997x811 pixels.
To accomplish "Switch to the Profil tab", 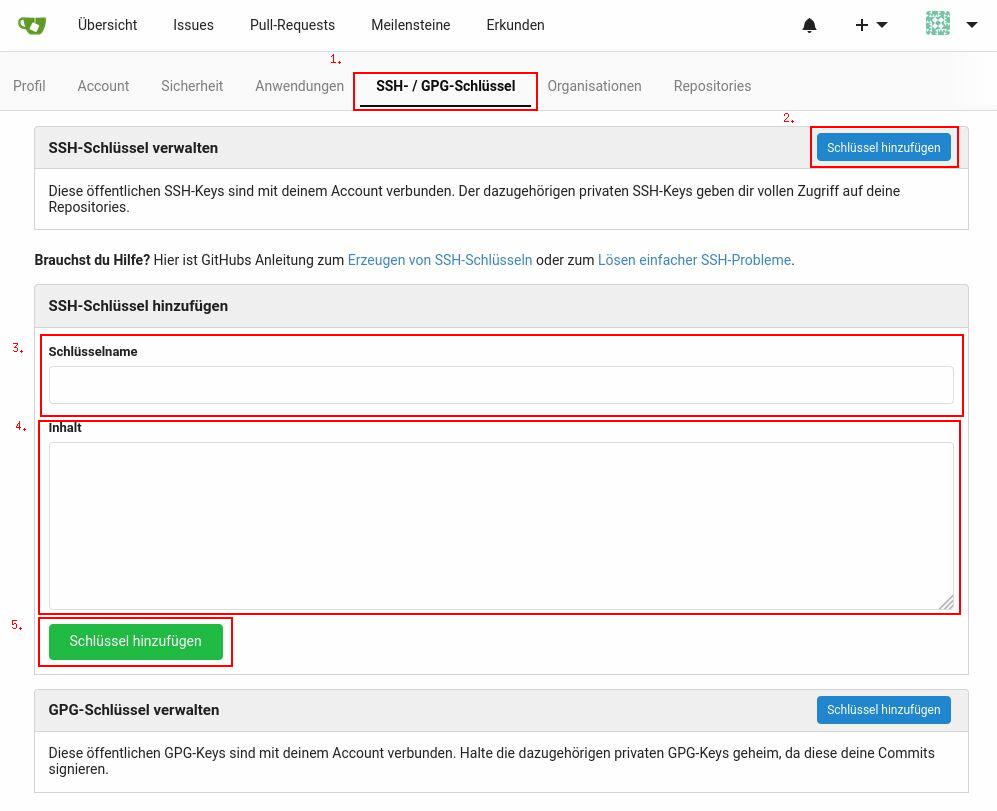I will point(29,86).
